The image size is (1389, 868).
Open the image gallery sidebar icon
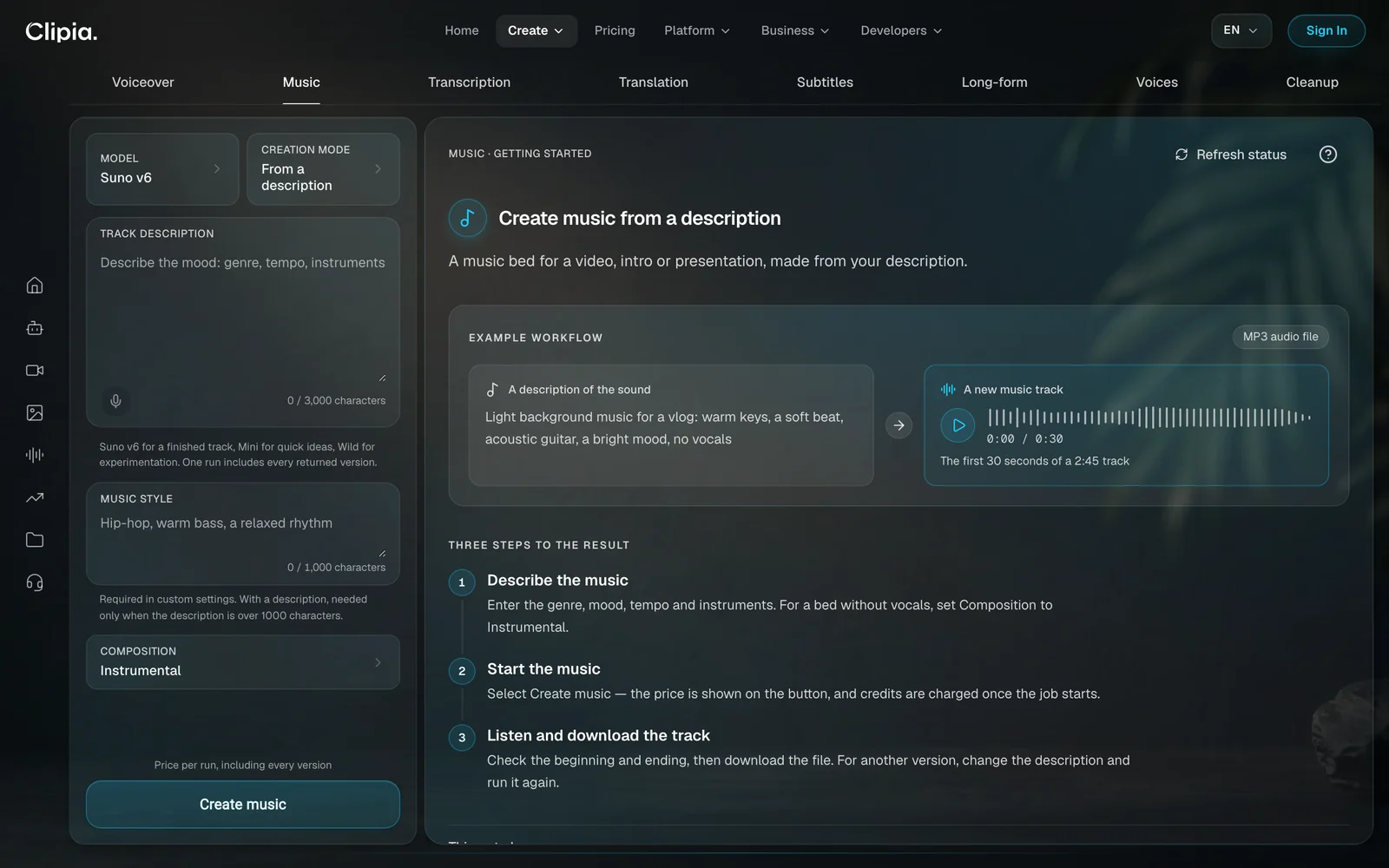point(35,413)
